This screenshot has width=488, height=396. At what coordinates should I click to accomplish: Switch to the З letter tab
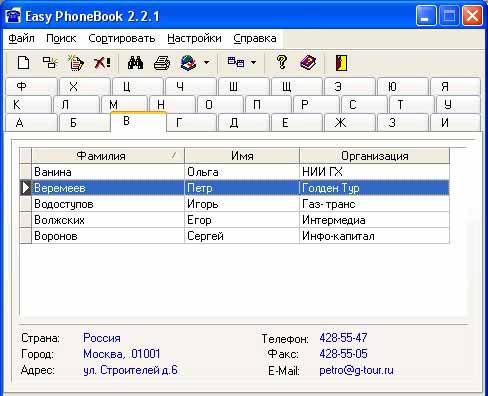click(403, 123)
